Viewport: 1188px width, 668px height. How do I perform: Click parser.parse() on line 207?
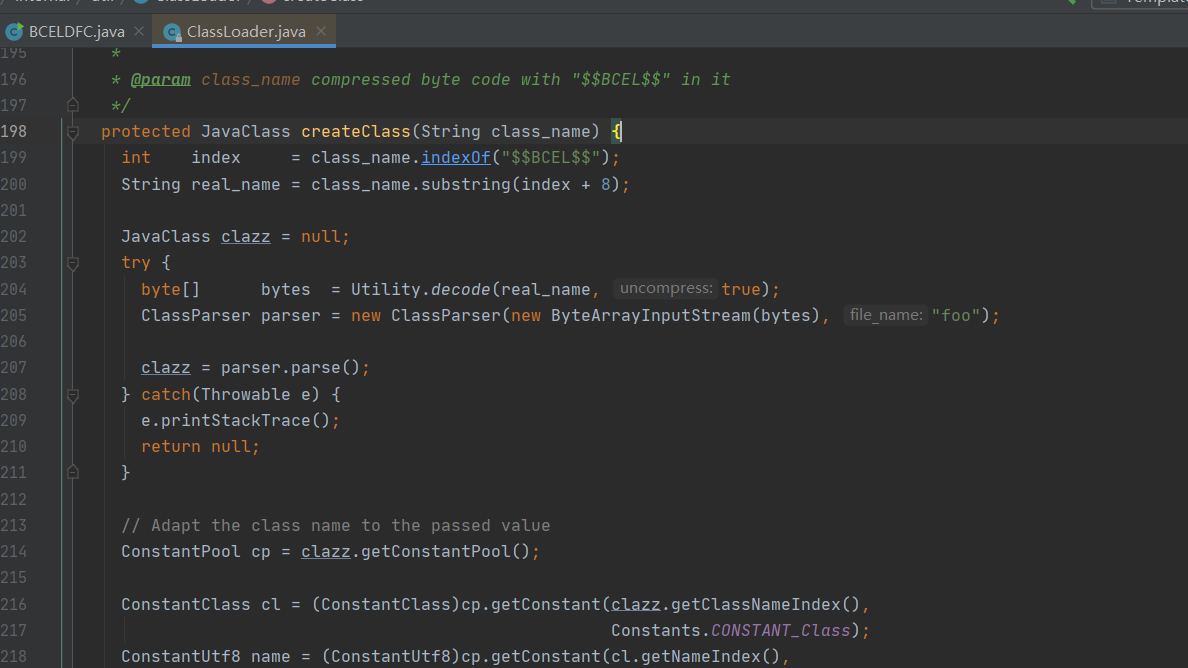point(290,368)
